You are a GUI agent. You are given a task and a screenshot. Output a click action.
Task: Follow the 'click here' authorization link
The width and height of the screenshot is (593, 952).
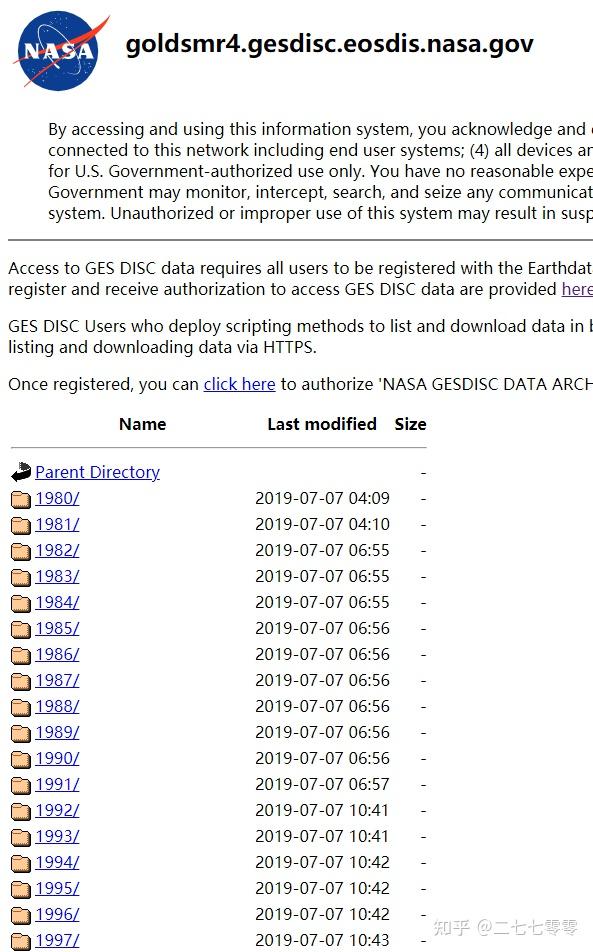point(239,384)
